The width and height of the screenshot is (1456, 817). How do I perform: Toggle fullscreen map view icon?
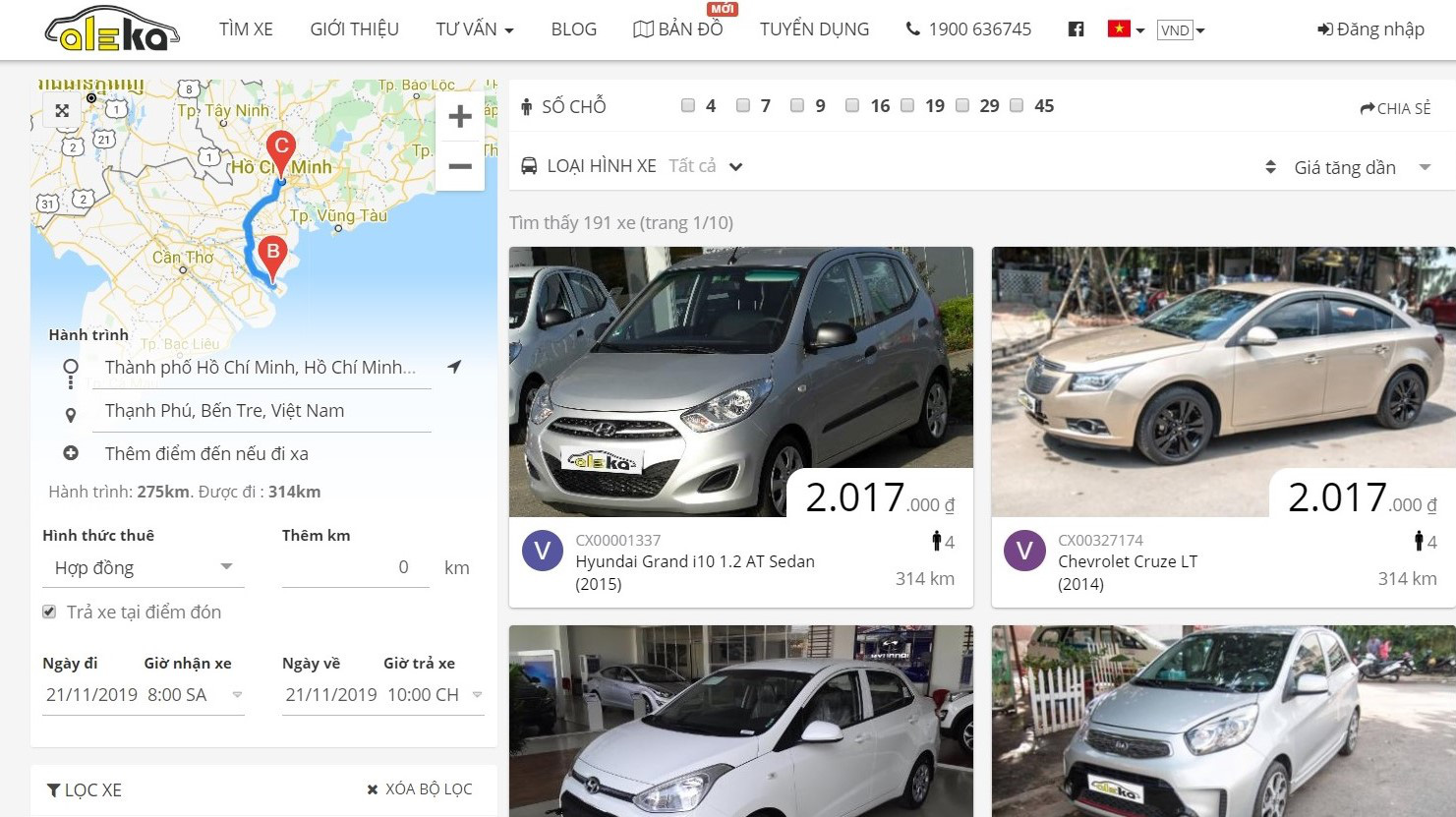[x=62, y=110]
